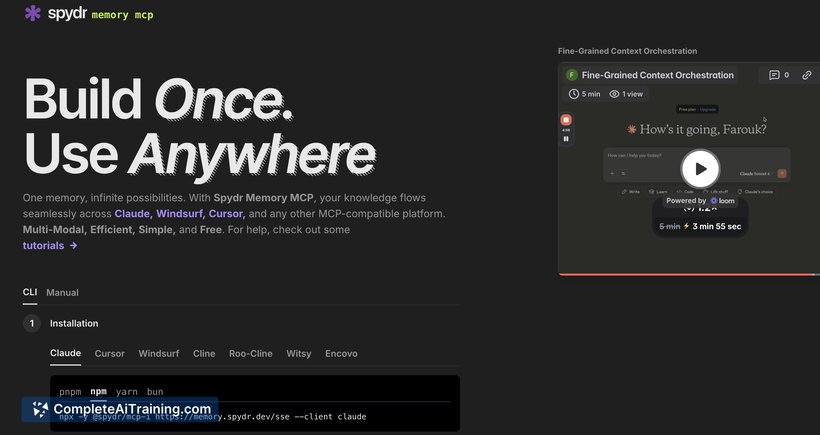The height and width of the screenshot is (435, 820).
Task: Switch to the CLI tab
Action: click(x=30, y=292)
